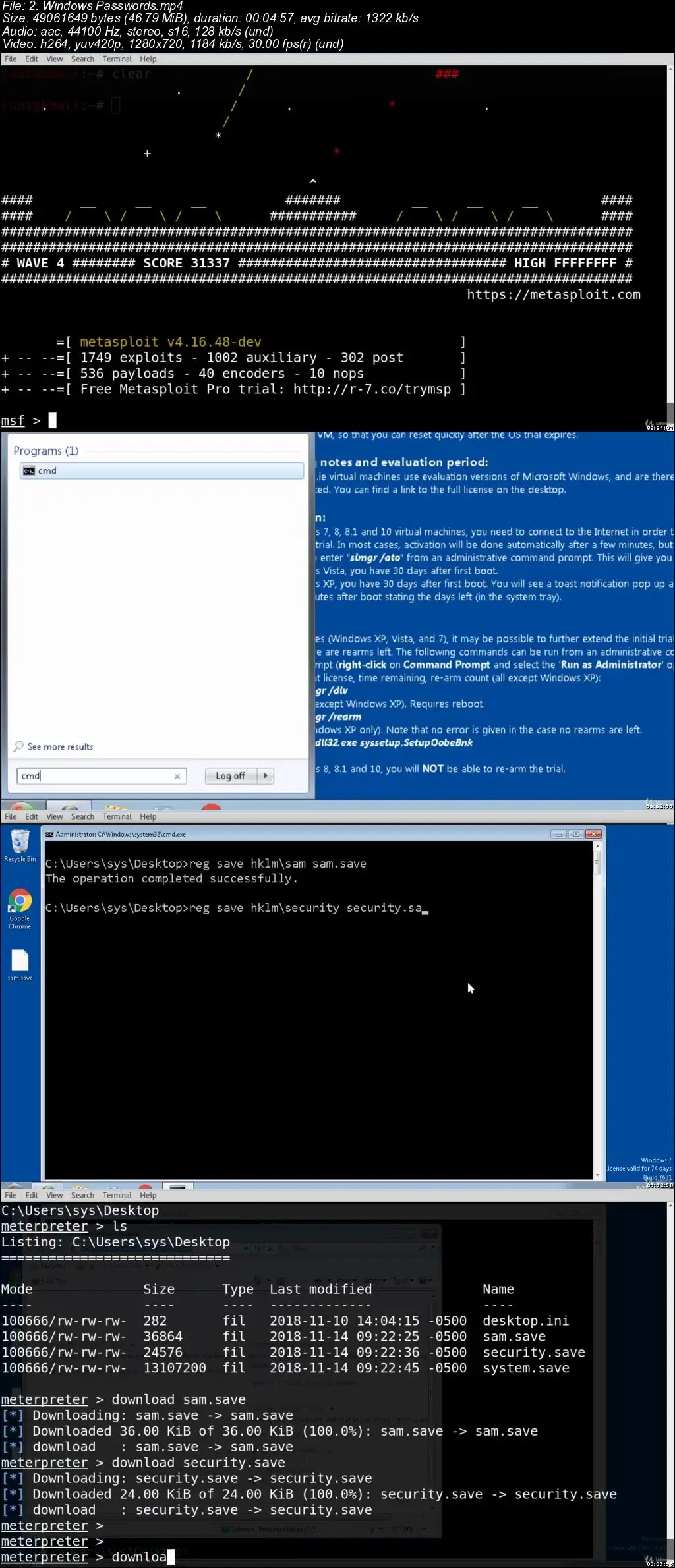Screen dimensions: 675x1568
Task: Open View menu above the msf banner terminal
Action: tap(55, 59)
